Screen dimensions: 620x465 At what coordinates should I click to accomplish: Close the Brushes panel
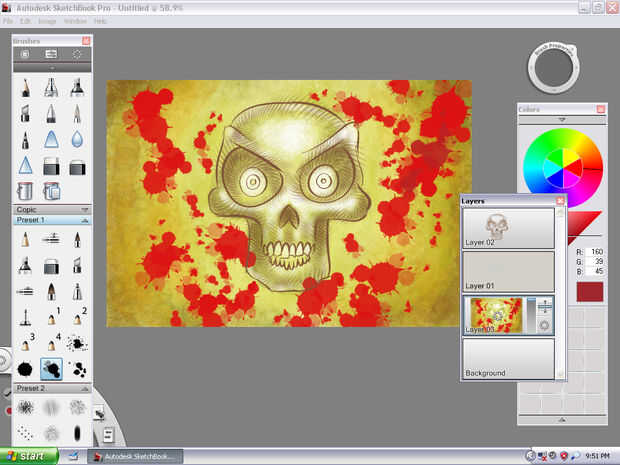pyautogui.click(x=86, y=41)
